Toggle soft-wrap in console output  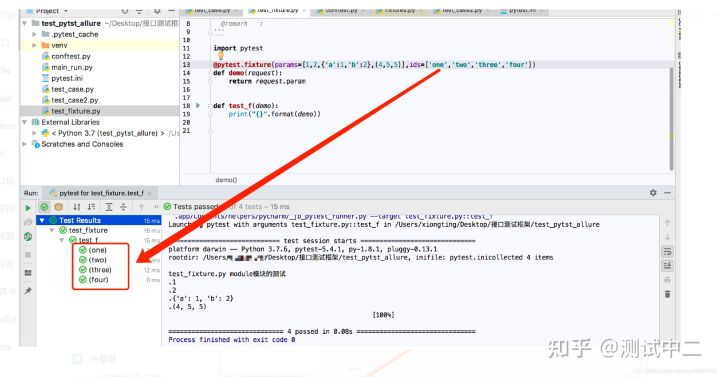tap(667, 251)
